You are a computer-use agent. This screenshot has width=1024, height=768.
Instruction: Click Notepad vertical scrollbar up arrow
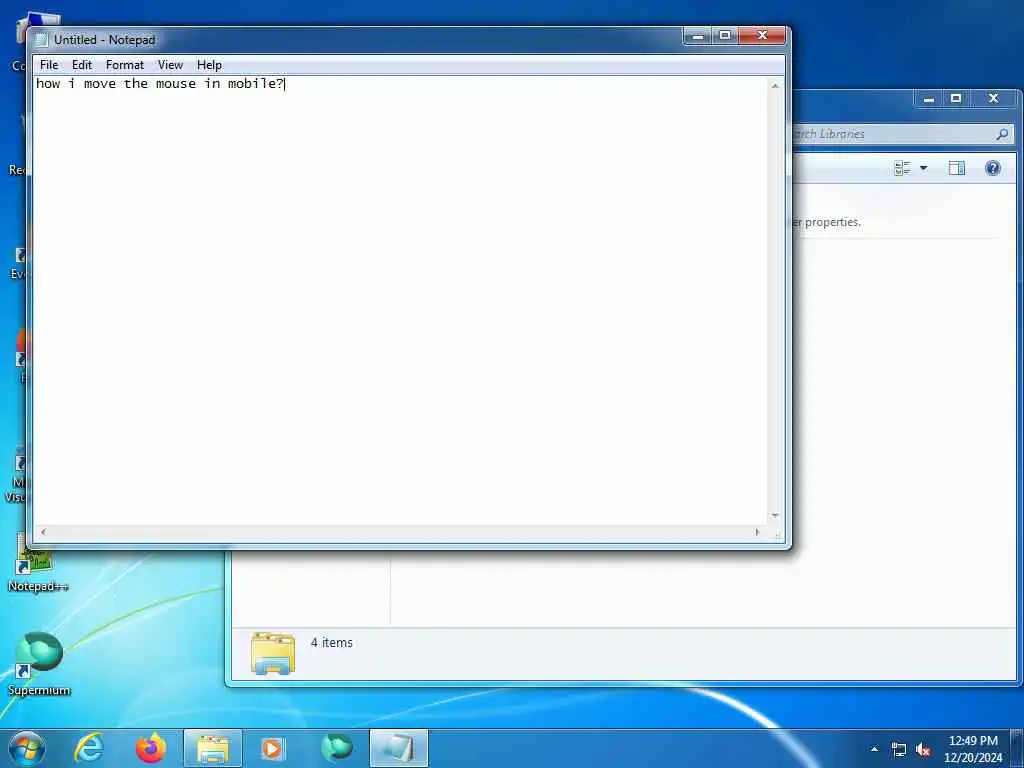tap(775, 86)
